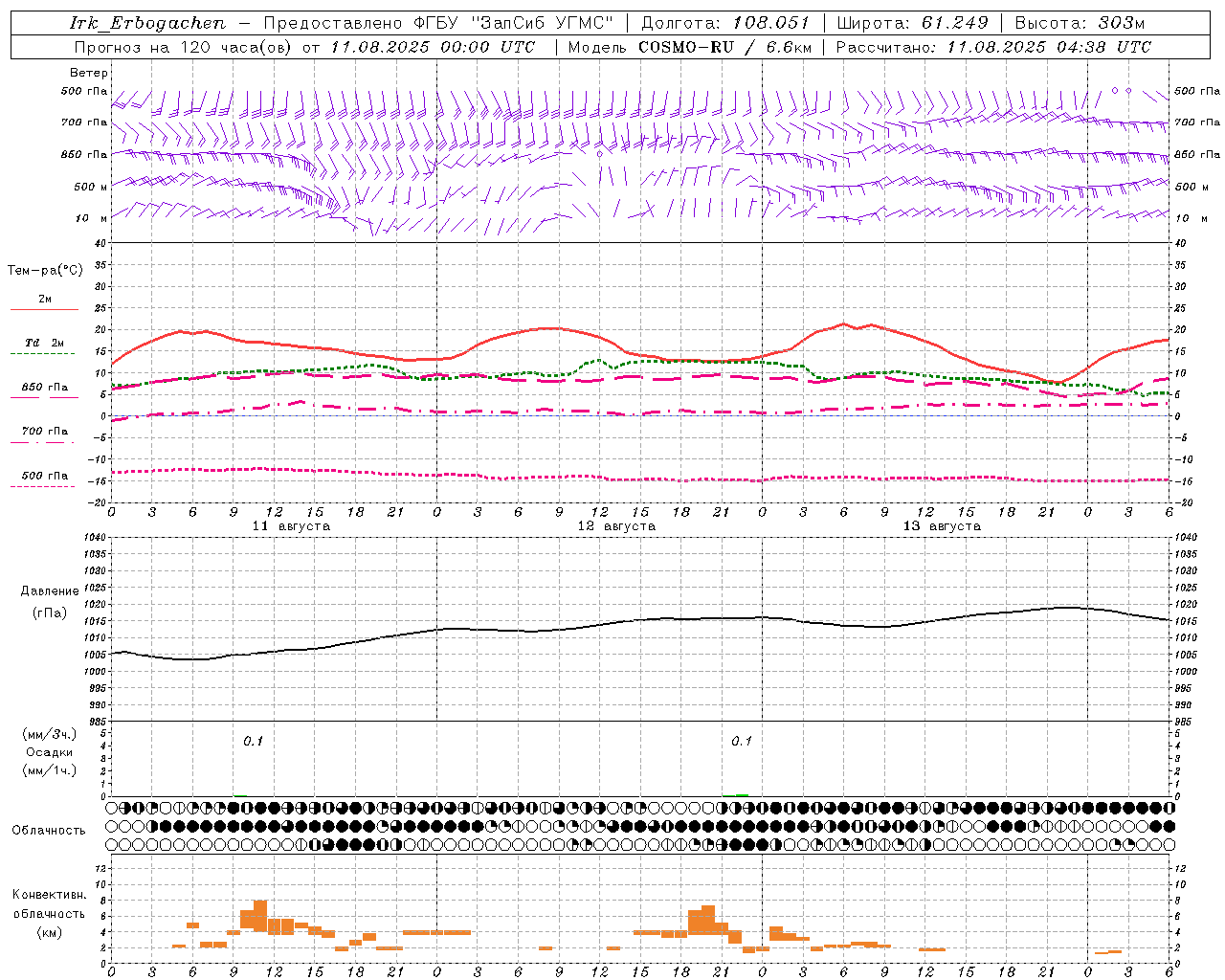The height and width of the screenshot is (980, 1225).
Task: Click the 0.1 precipitation value on 11 августа
Action: click(x=253, y=742)
